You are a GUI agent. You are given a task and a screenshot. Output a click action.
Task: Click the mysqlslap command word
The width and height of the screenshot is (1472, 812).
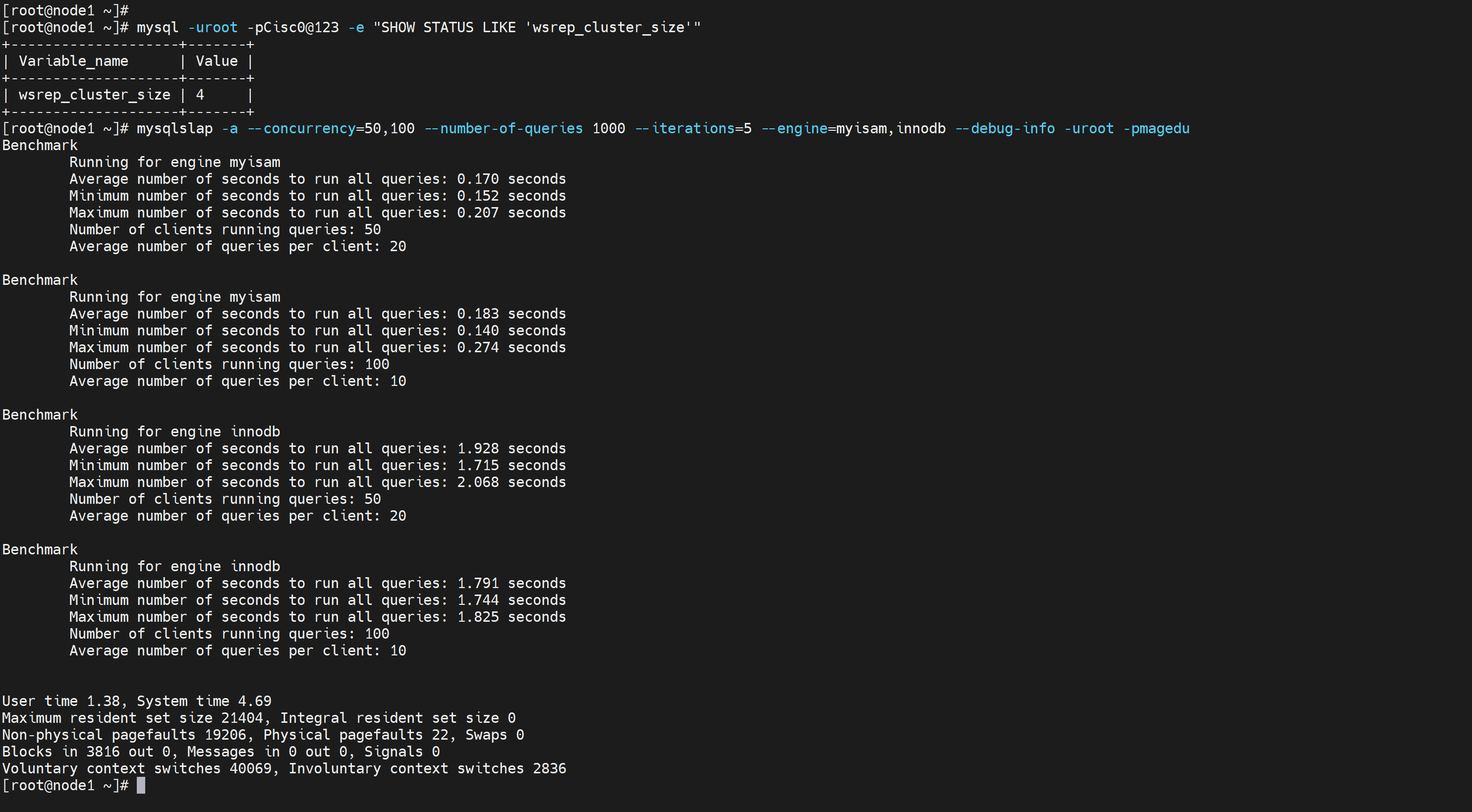174,128
